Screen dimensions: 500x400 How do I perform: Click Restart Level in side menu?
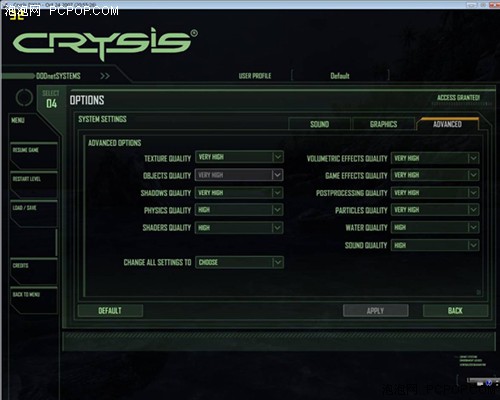33,184
